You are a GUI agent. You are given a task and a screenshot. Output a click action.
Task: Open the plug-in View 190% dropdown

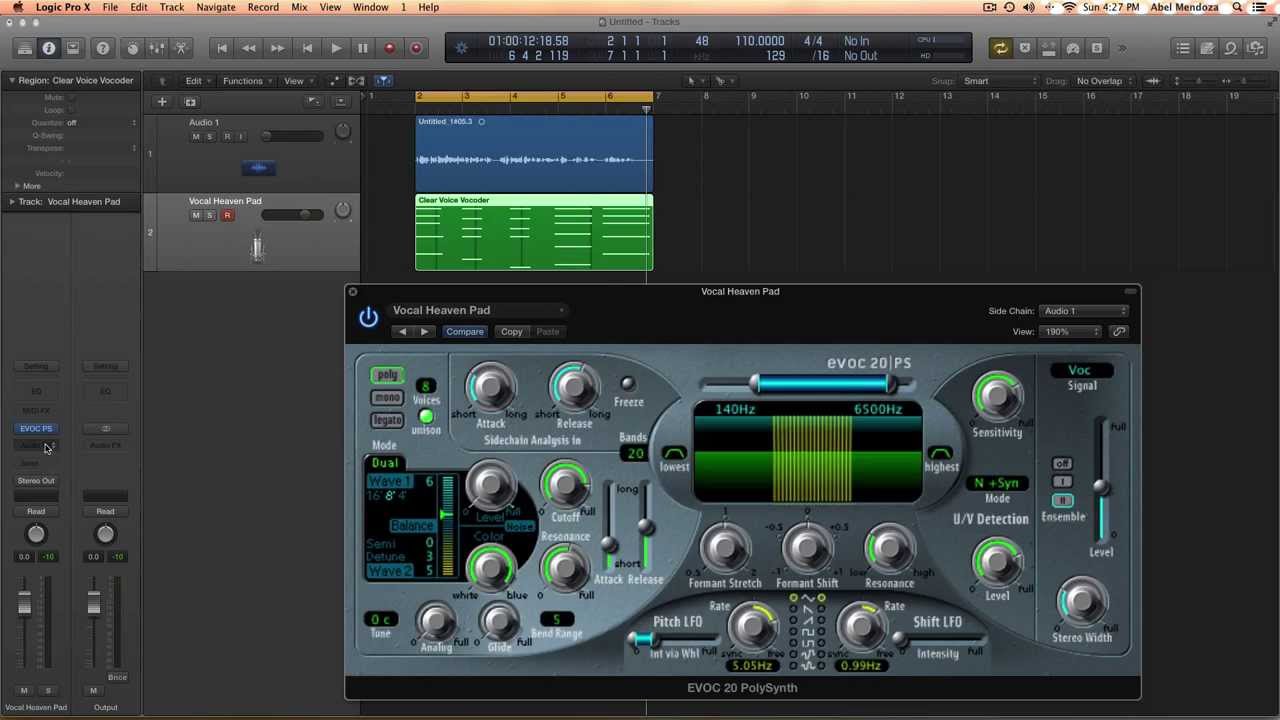1071,332
